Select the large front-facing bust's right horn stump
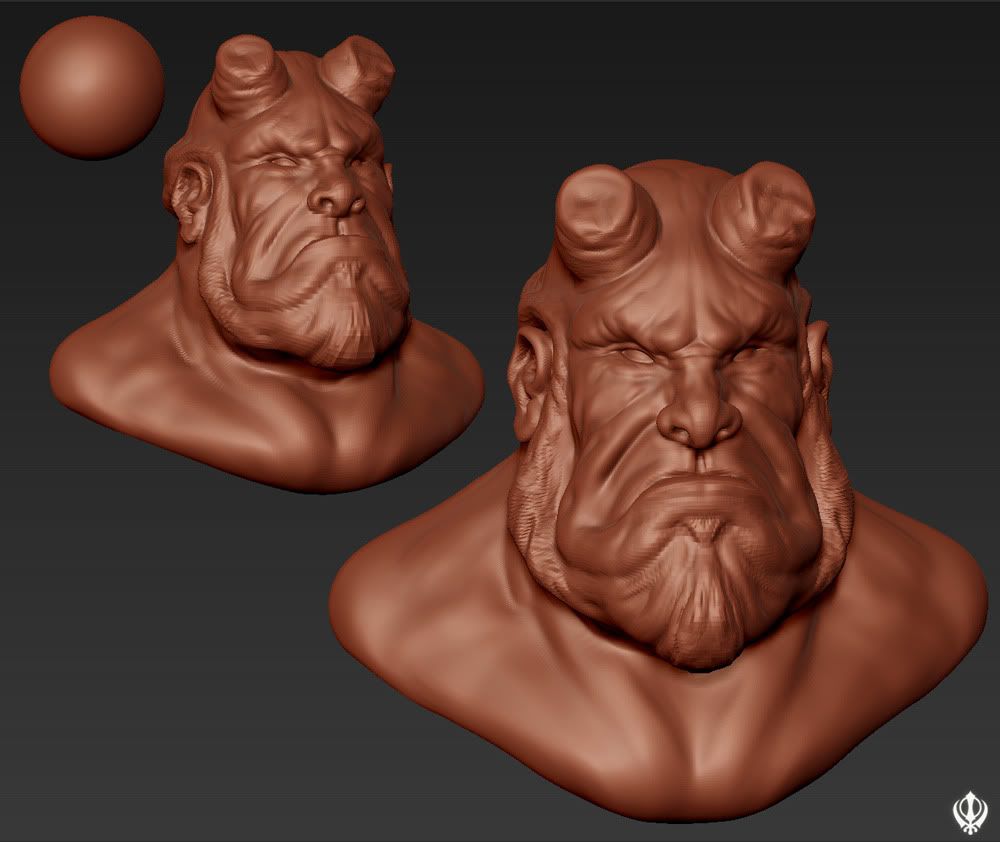Screen dimensions: 1000x842 pos(766,213)
